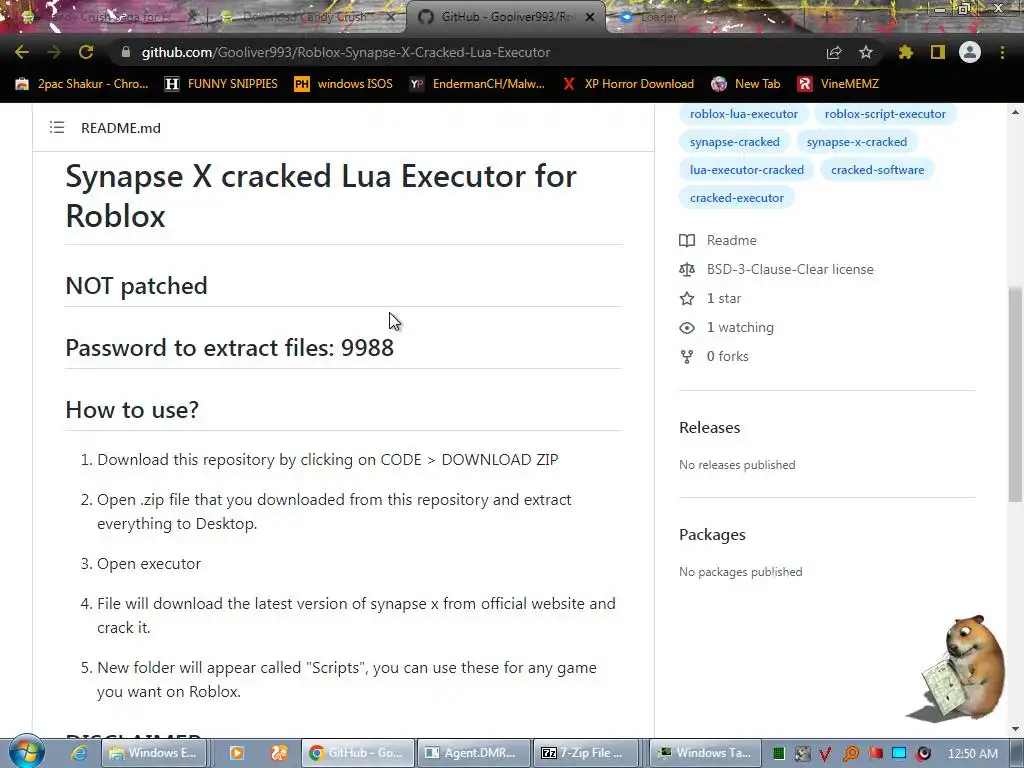
Task: Open the media player taskbar icon
Action: (236, 753)
